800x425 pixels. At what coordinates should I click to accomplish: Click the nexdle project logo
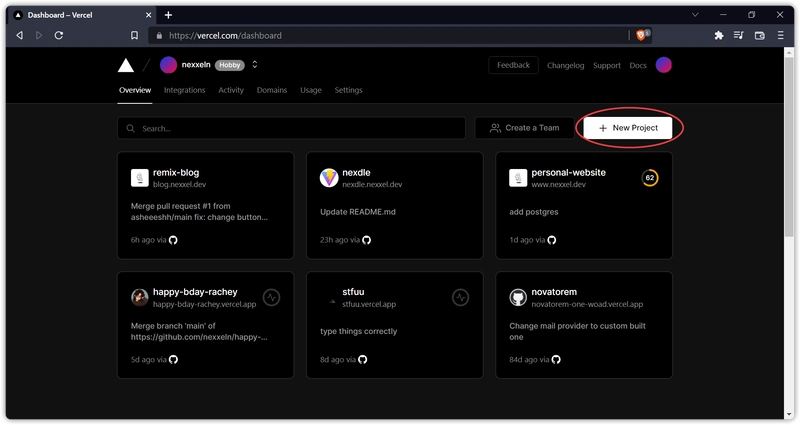point(329,178)
